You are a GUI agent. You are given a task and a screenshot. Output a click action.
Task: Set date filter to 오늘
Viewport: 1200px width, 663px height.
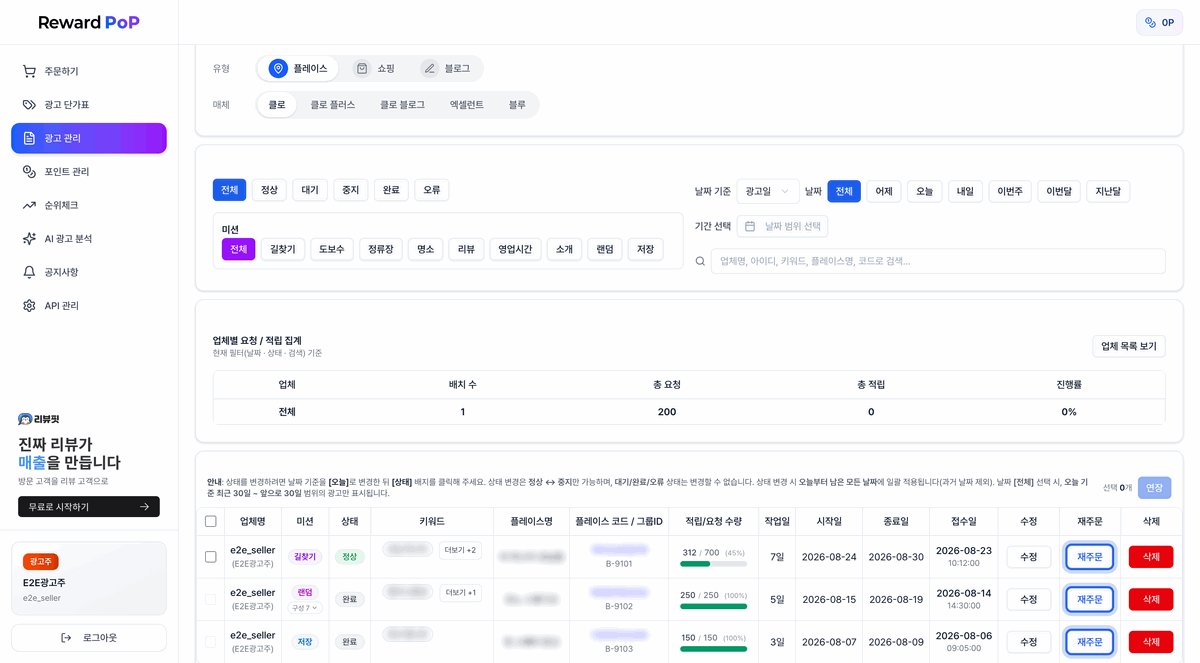click(924, 191)
